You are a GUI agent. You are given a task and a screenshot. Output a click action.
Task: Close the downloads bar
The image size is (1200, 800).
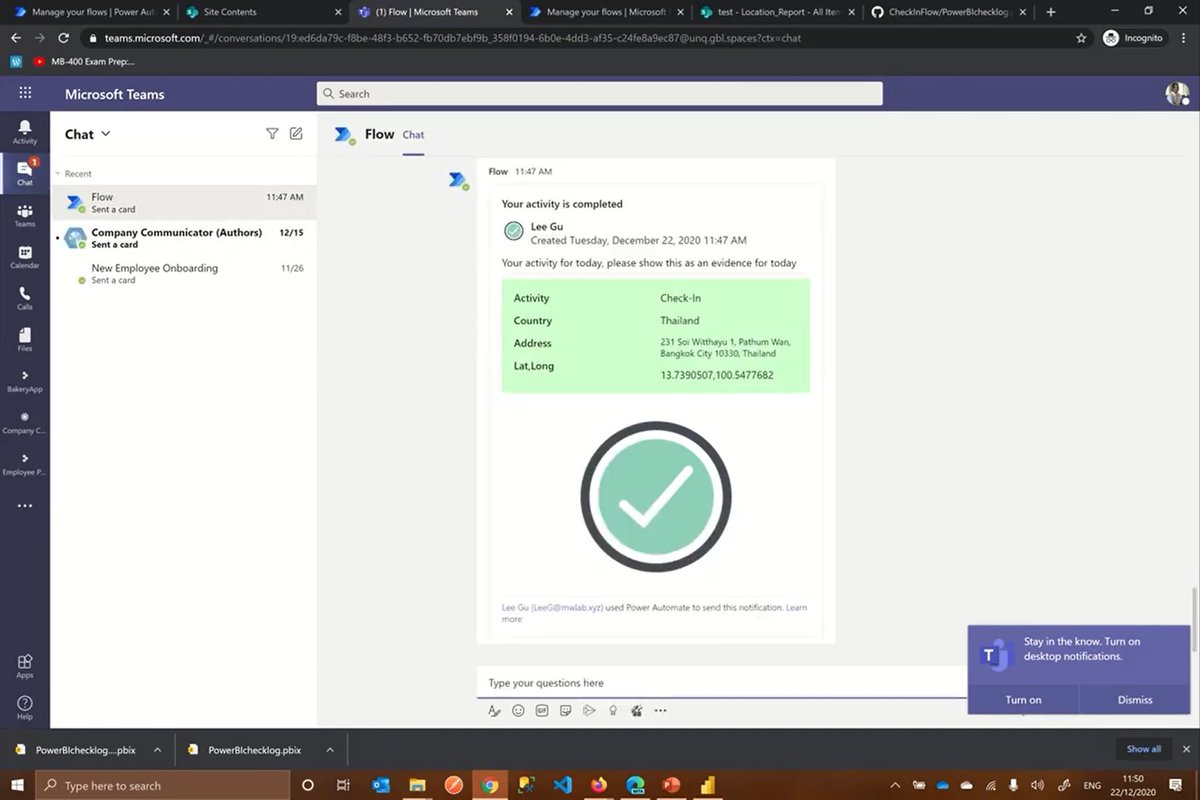(x=1187, y=749)
